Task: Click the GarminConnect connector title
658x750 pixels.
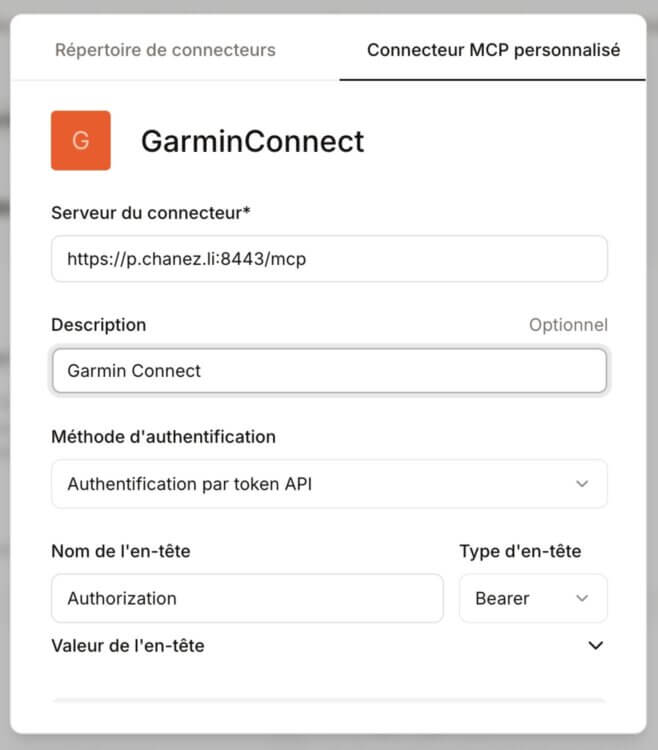Action: point(252,141)
